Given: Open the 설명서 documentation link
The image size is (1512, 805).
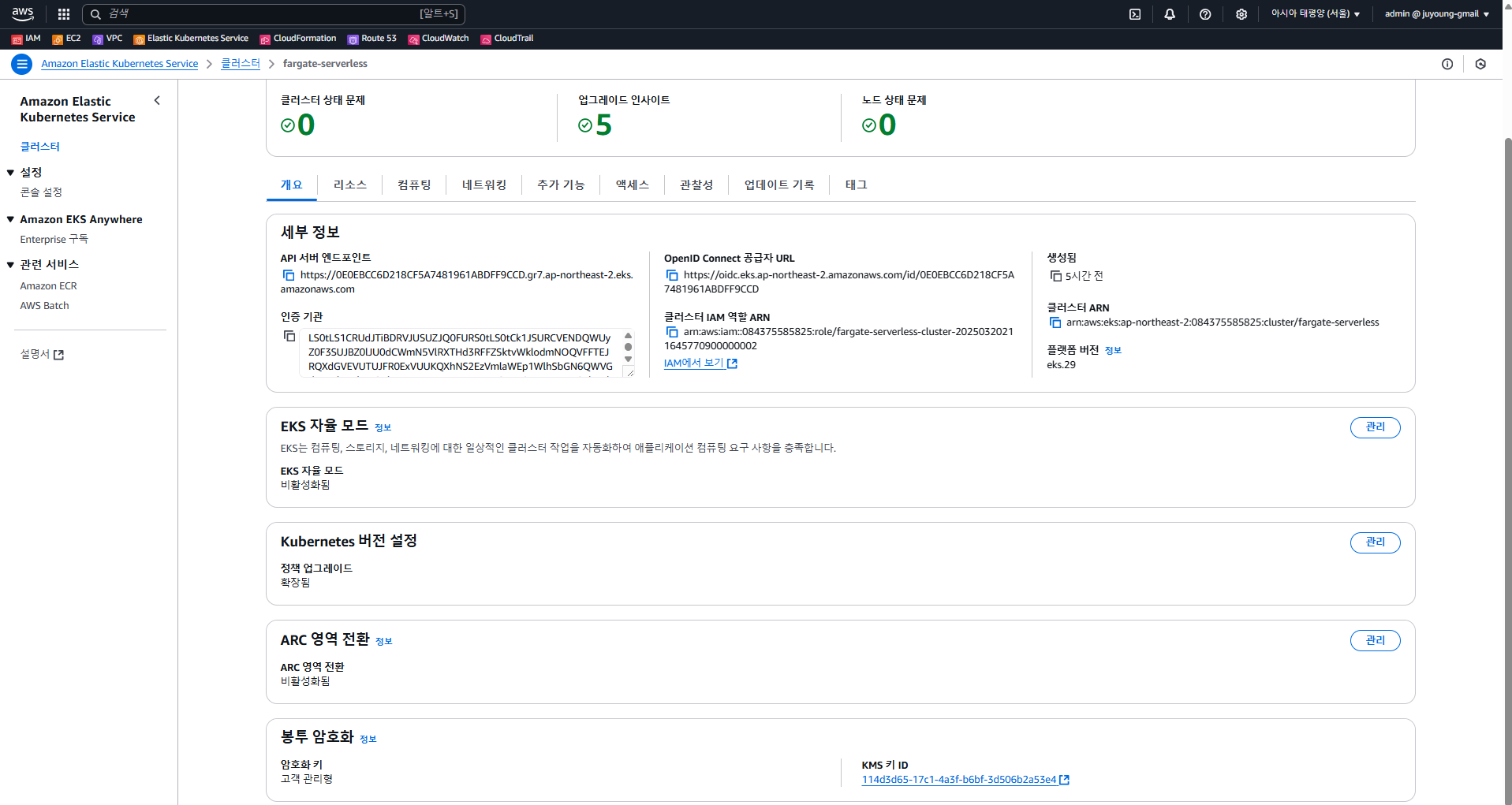Looking at the screenshot, I should [x=42, y=355].
